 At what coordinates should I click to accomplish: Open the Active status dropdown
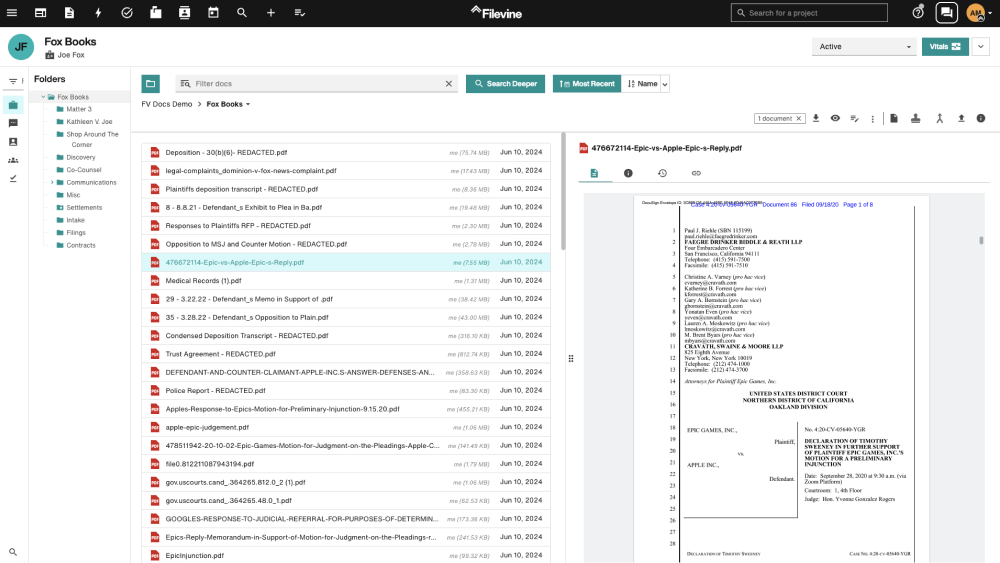(864, 46)
